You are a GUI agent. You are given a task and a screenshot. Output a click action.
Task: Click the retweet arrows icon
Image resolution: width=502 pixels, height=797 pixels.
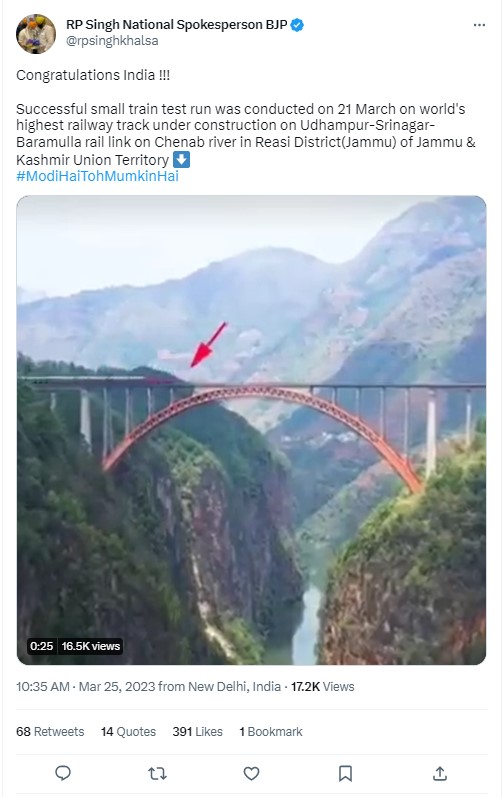point(157,773)
